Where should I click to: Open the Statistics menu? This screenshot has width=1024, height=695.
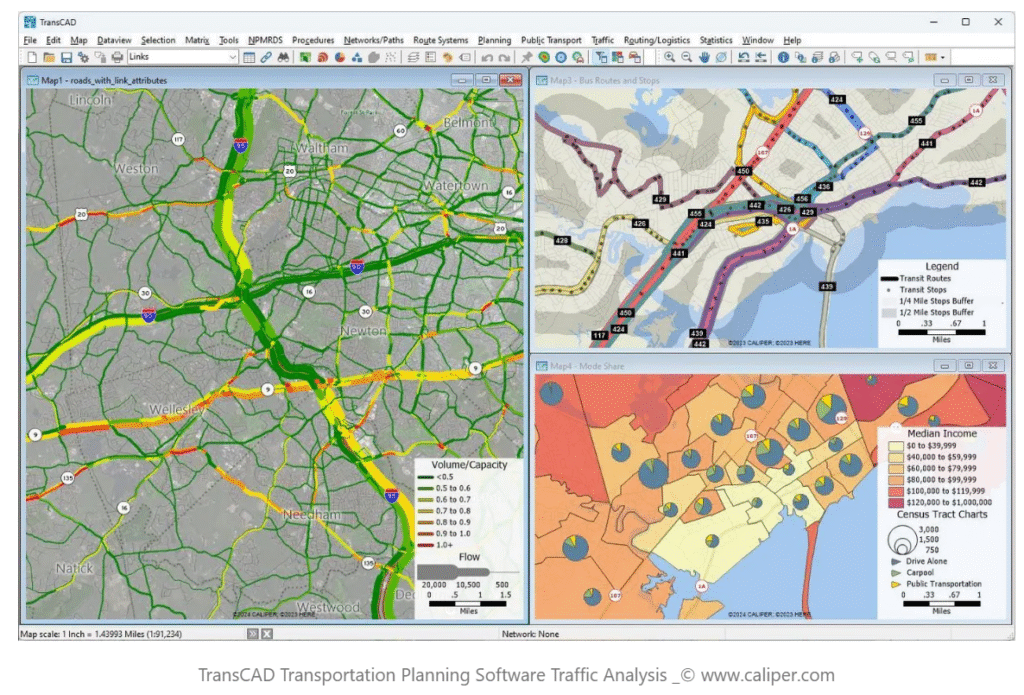(x=716, y=40)
